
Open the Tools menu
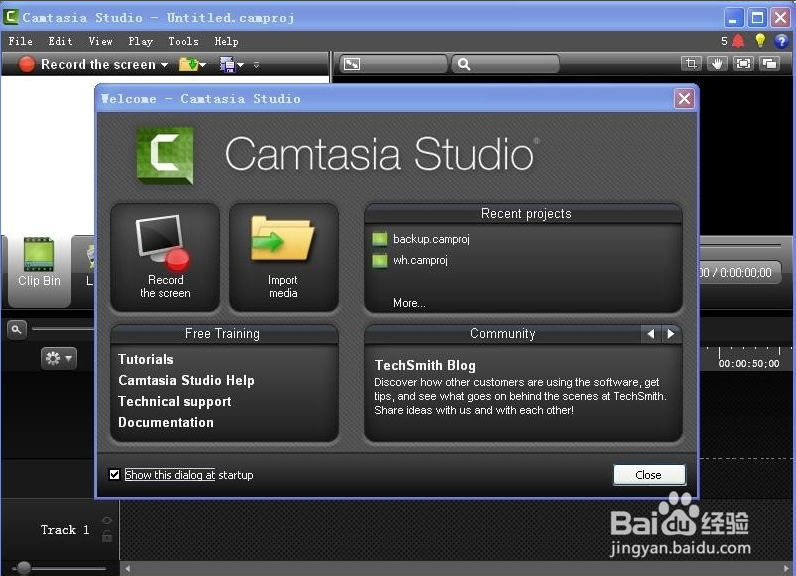(x=183, y=41)
